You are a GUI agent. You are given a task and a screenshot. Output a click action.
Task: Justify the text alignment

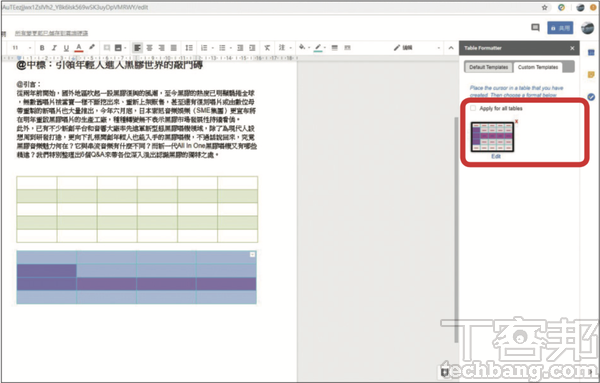[x=173, y=48]
